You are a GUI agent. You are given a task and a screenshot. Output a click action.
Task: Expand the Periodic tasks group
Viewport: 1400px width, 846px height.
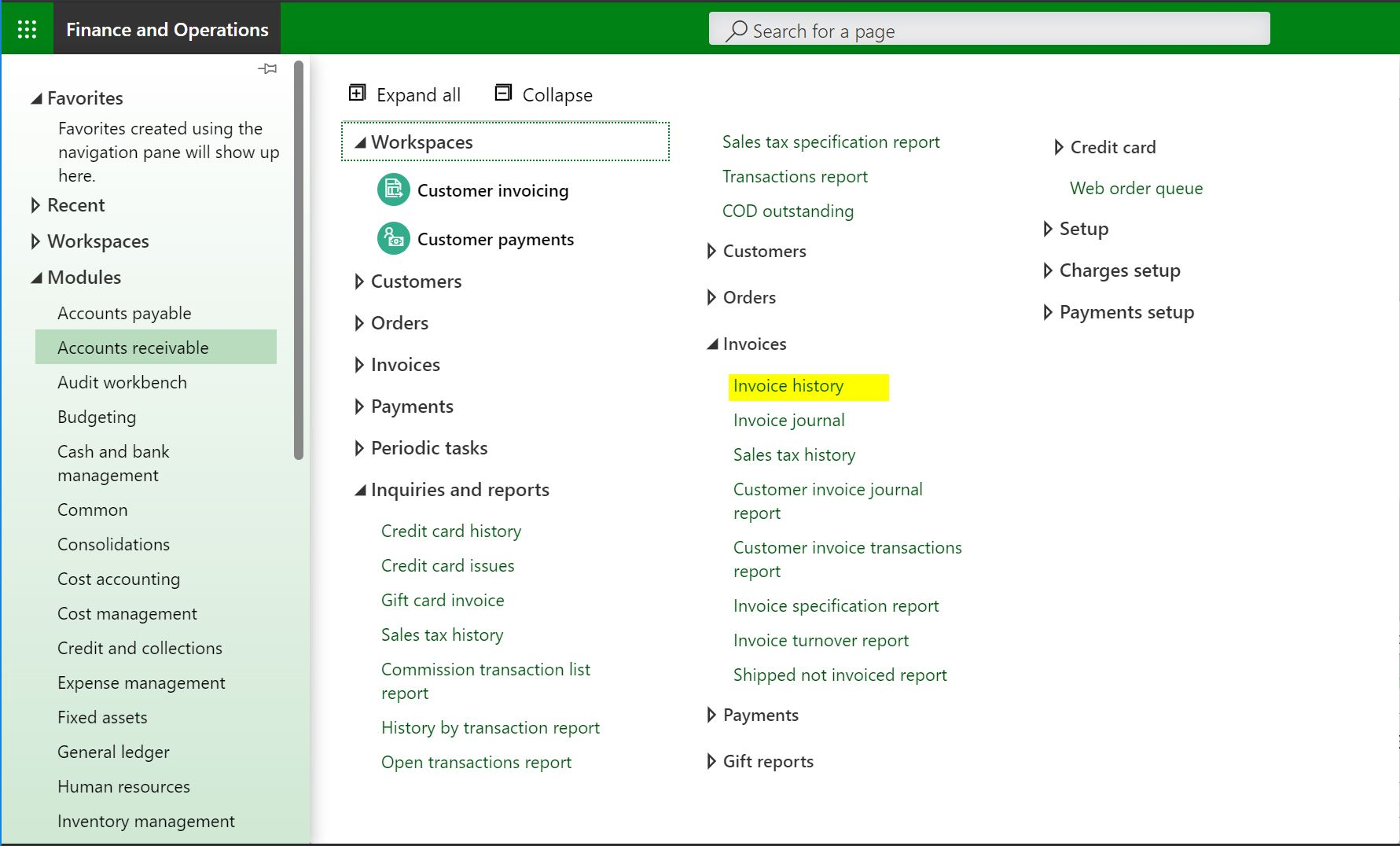point(359,448)
